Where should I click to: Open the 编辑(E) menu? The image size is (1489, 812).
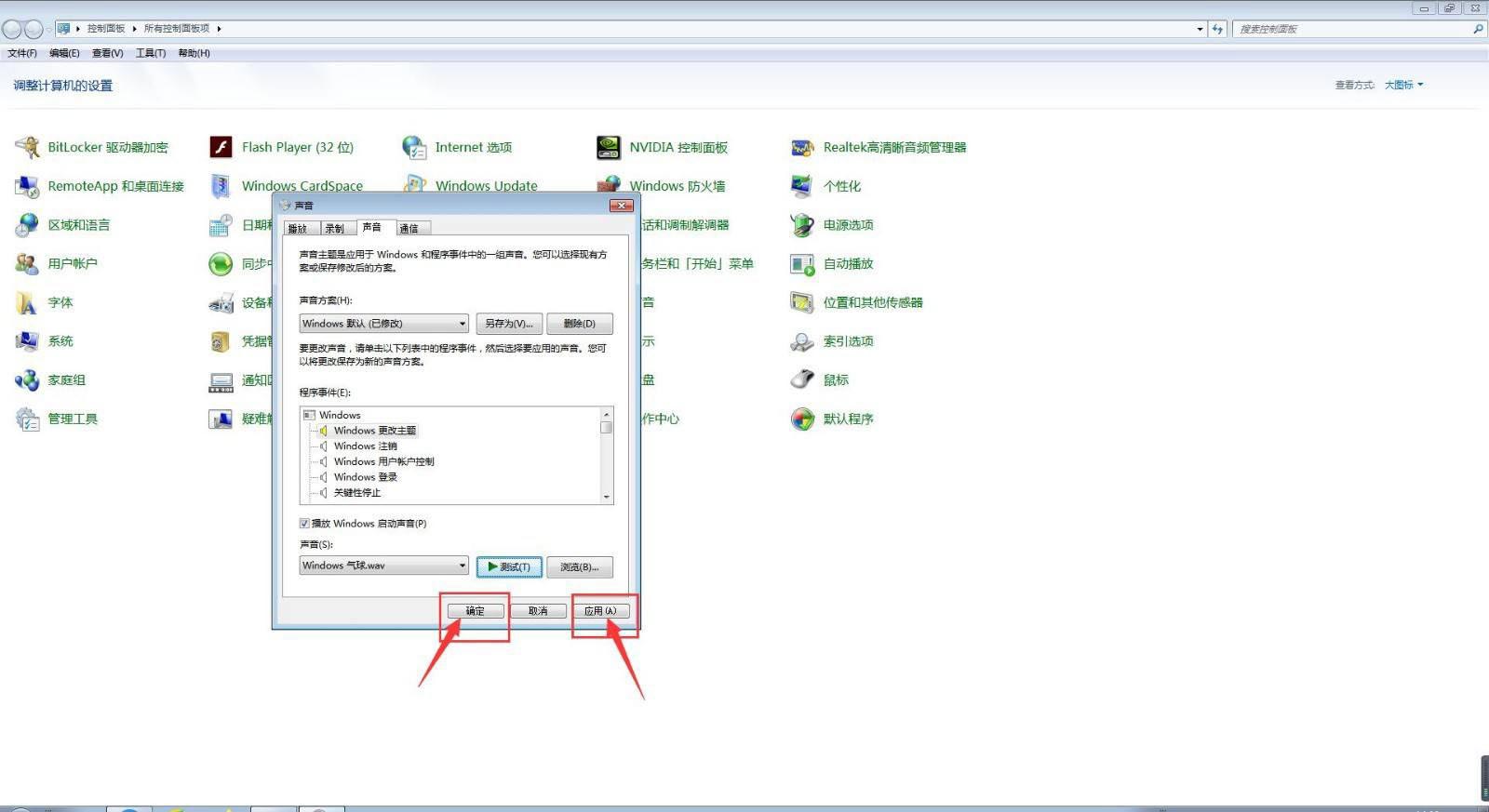(64, 53)
